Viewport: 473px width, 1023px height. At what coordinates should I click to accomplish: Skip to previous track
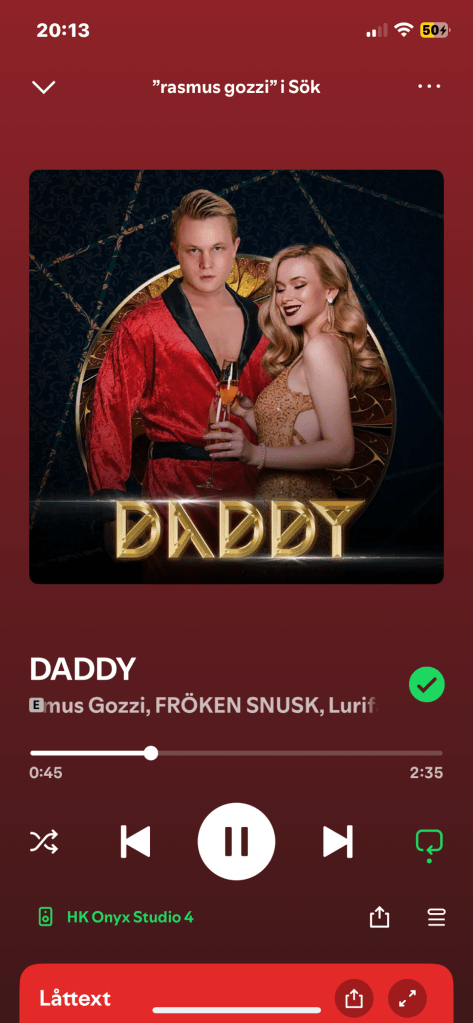point(136,842)
